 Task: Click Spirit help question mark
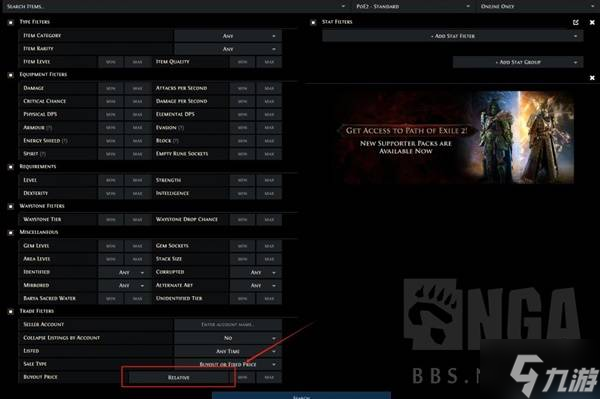pos(43,154)
